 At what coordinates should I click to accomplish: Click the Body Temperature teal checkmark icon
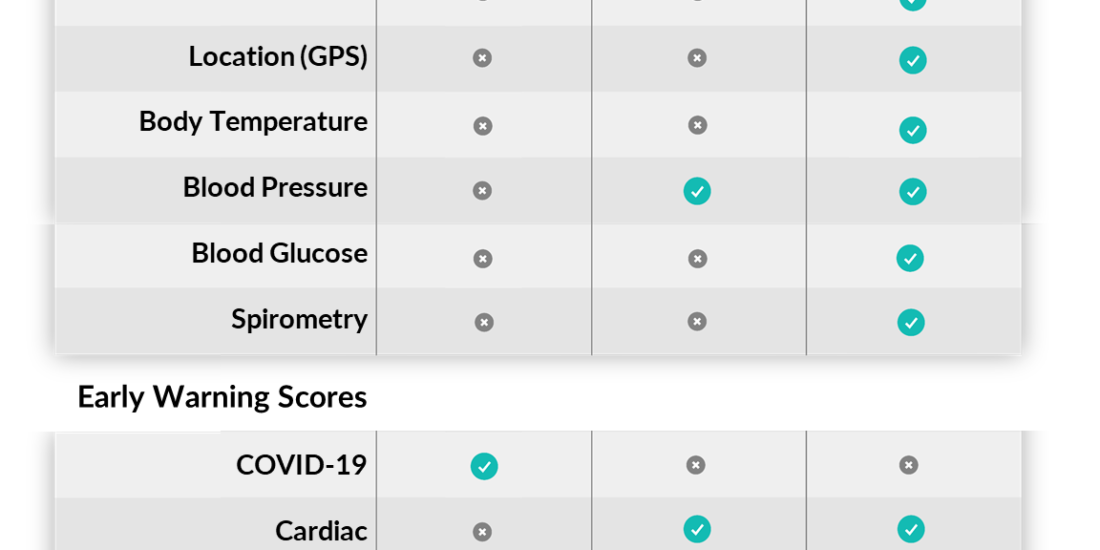pos(913,130)
